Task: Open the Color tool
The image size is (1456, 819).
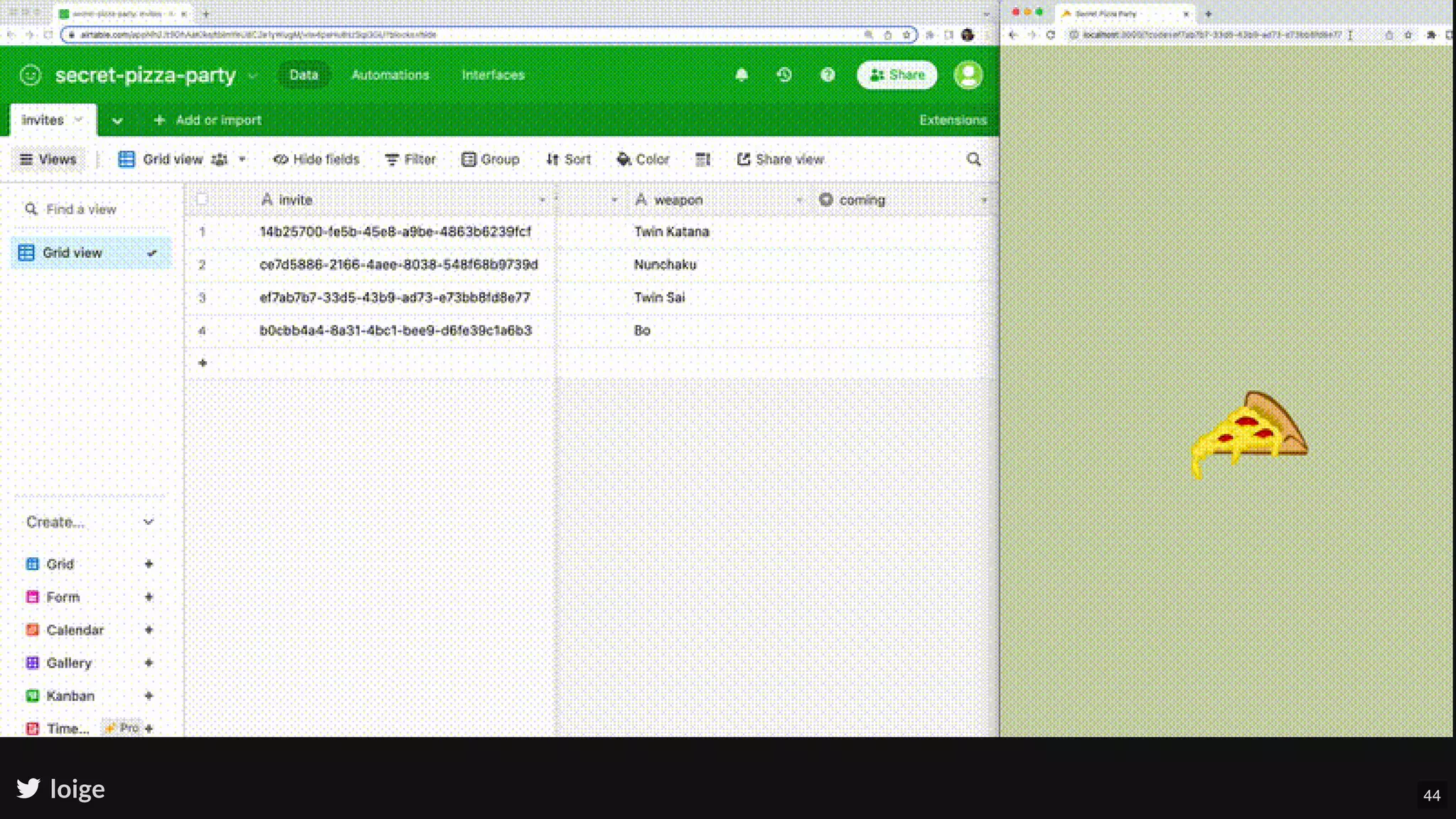Action: point(643,159)
